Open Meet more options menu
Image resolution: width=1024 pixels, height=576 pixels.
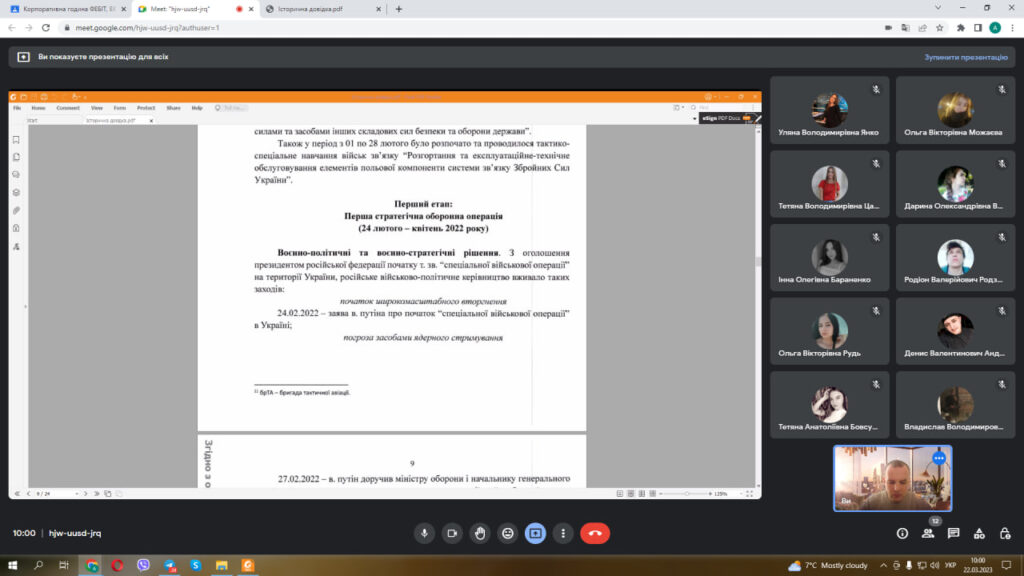click(563, 533)
